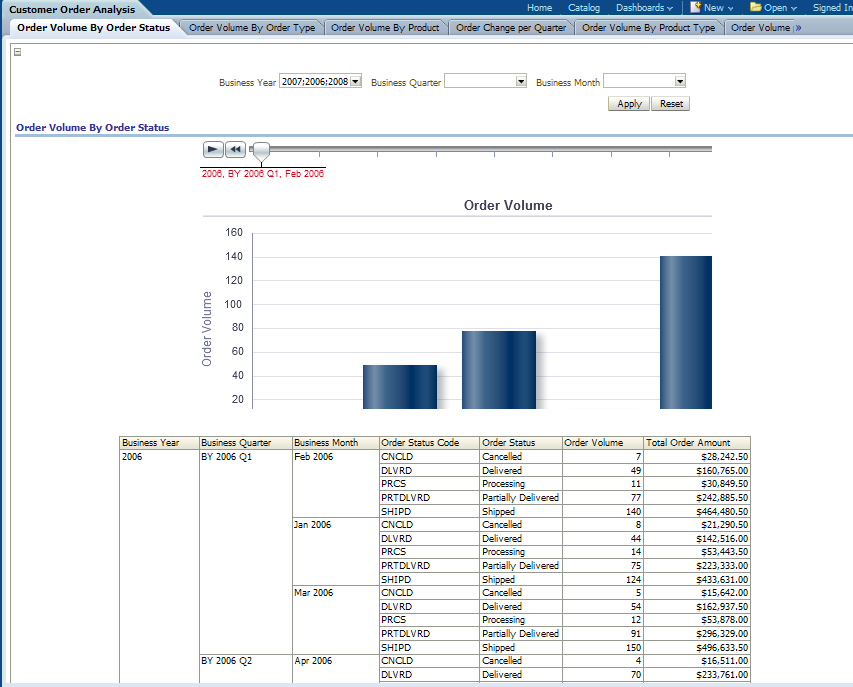Click the $233,761.00 amount cell
Screen dimensions: 853x687
[697, 675]
